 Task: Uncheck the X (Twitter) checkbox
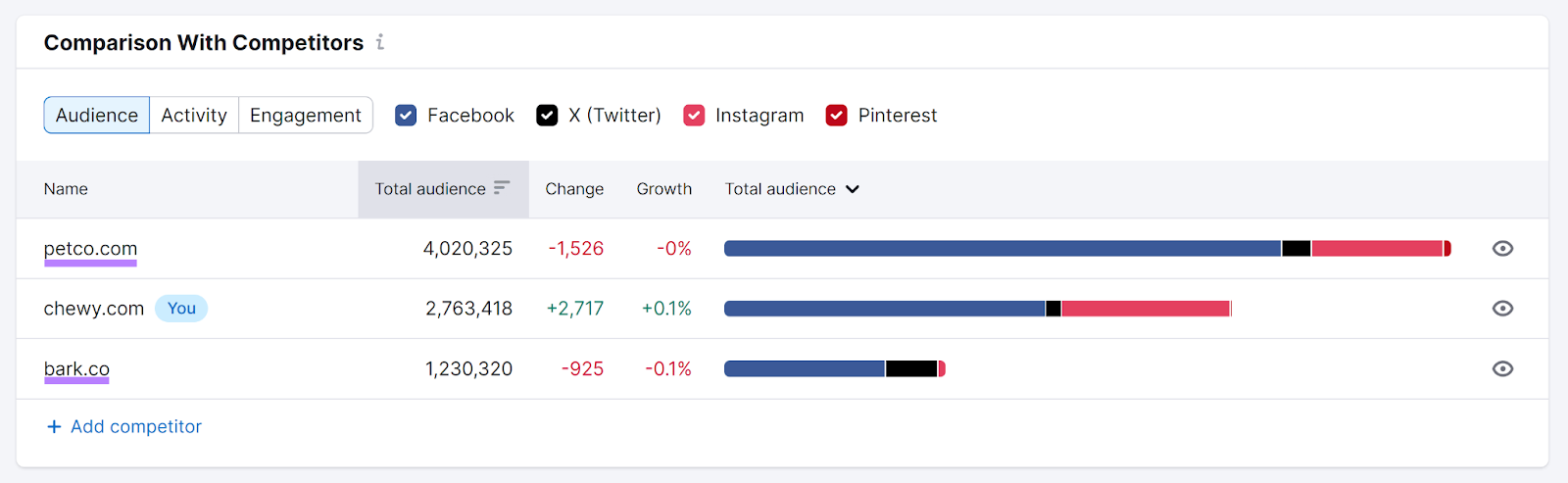547,116
